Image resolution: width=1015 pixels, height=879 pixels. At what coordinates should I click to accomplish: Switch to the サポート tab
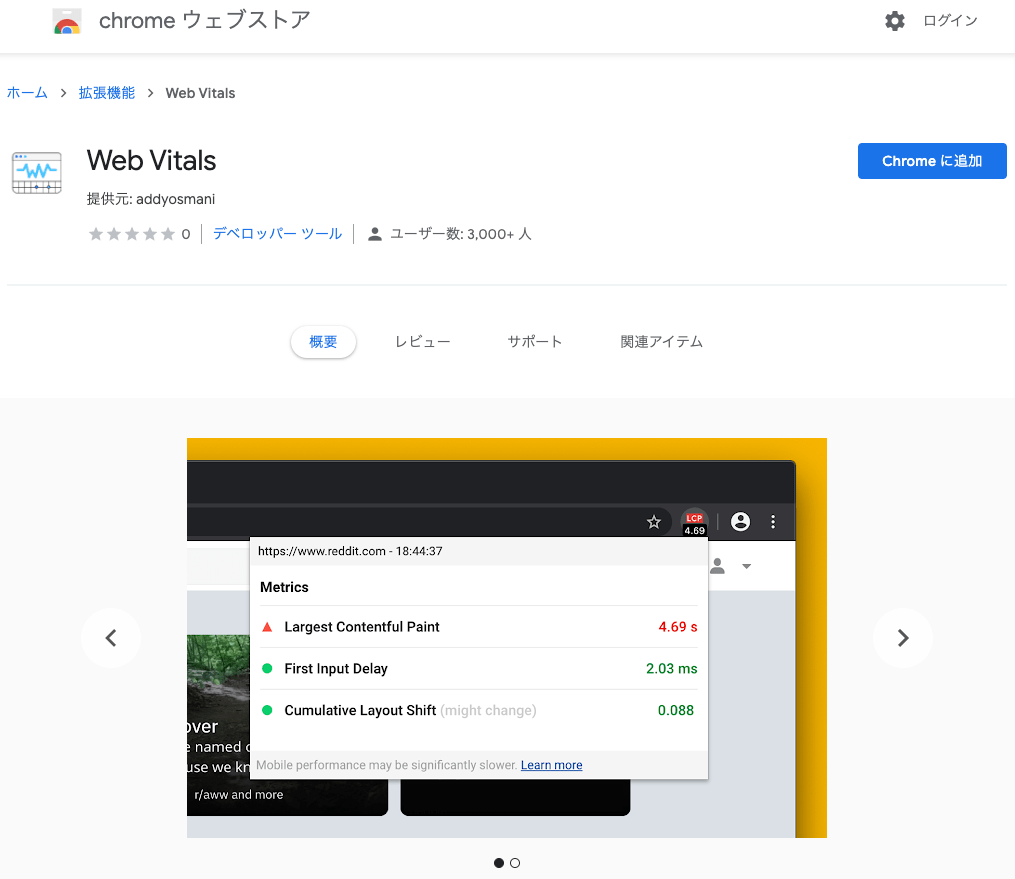(x=535, y=342)
